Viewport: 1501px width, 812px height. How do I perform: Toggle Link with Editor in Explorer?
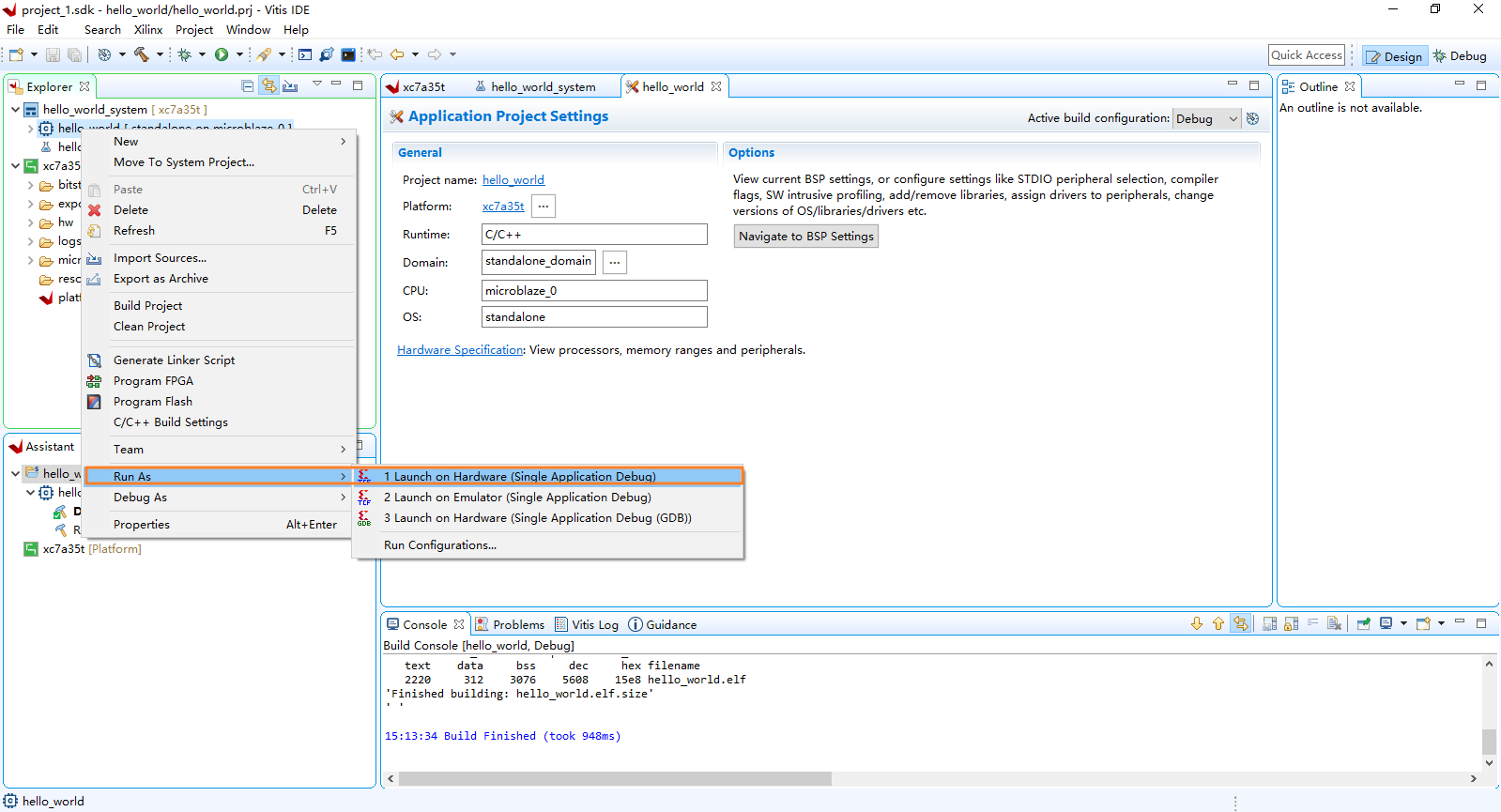click(269, 86)
